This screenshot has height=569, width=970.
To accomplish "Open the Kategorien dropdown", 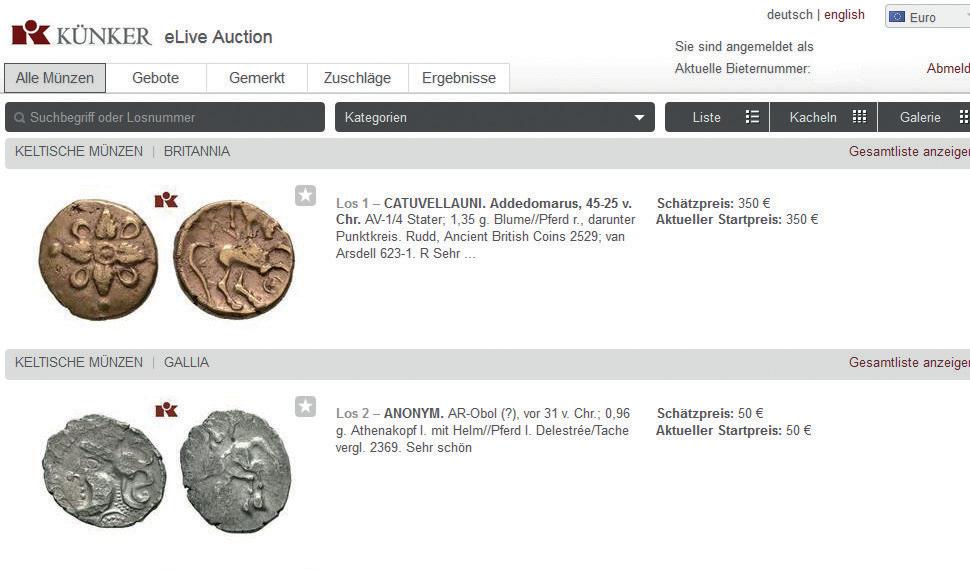I will click(x=494, y=117).
